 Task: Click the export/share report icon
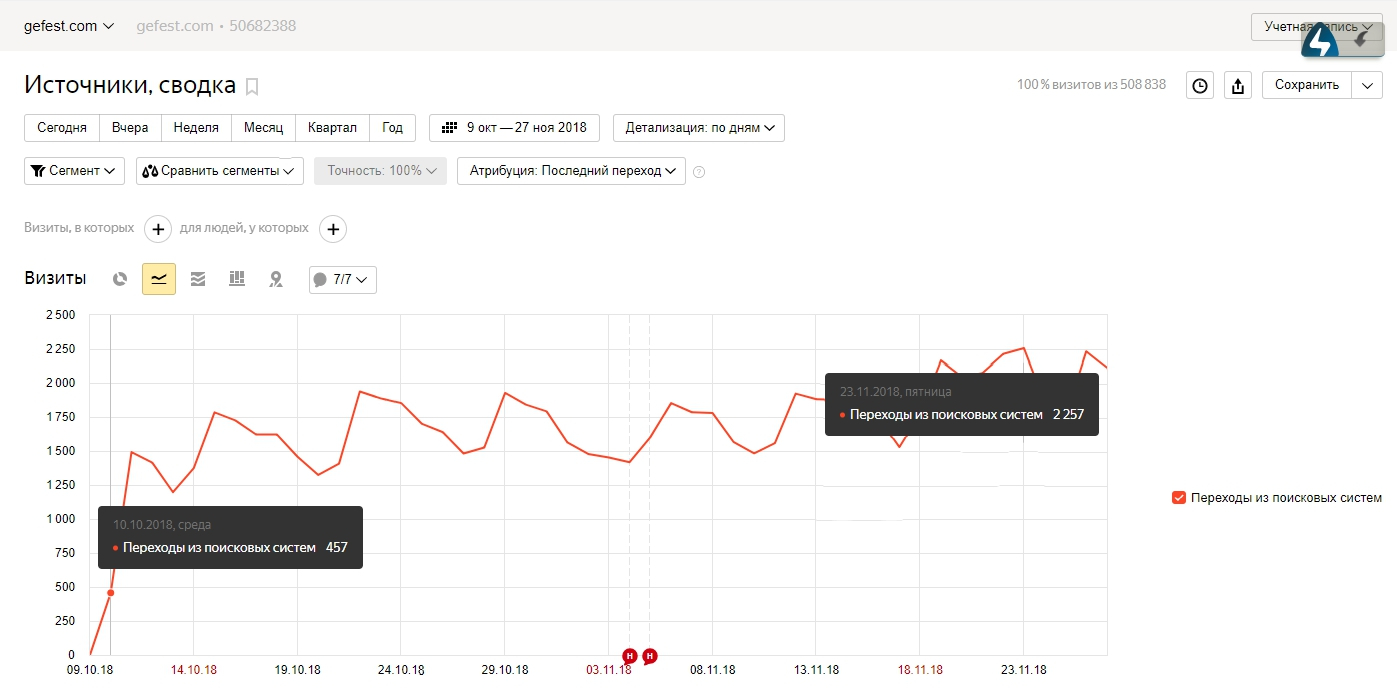coord(1238,85)
